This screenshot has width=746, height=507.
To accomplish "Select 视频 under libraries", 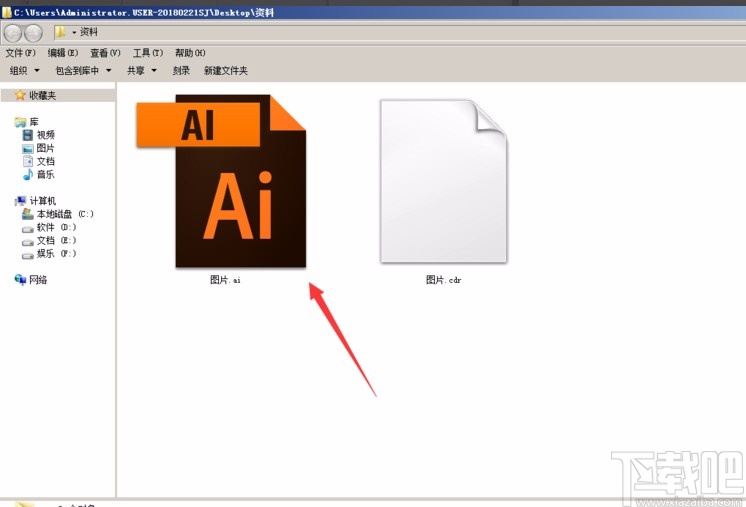I will (x=46, y=135).
